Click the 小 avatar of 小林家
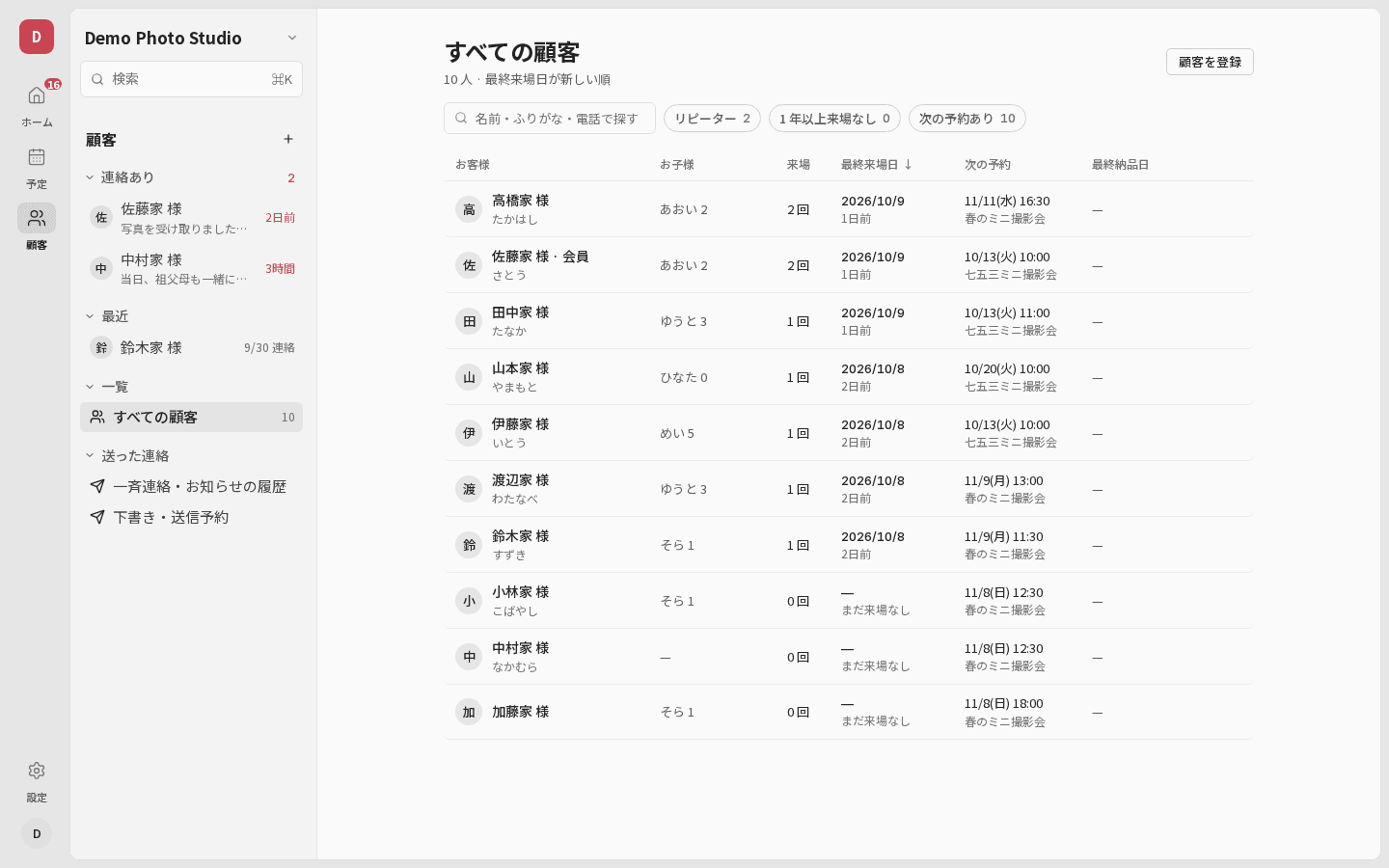This screenshot has height=868, width=1389. (x=469, y=601)
